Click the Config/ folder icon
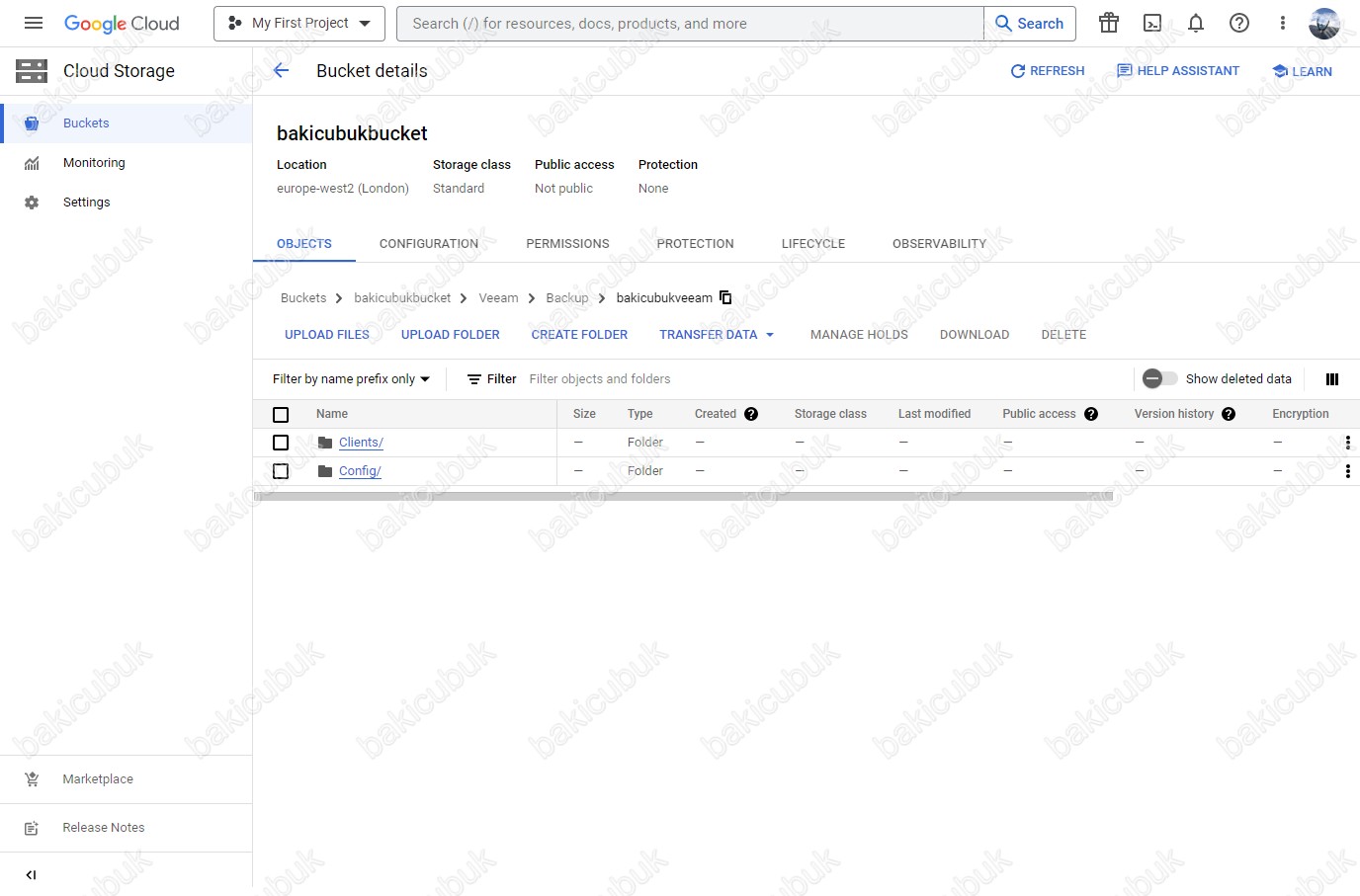Image resolution: width=1360 pixels, height=896 pixels. pos(325,471)
